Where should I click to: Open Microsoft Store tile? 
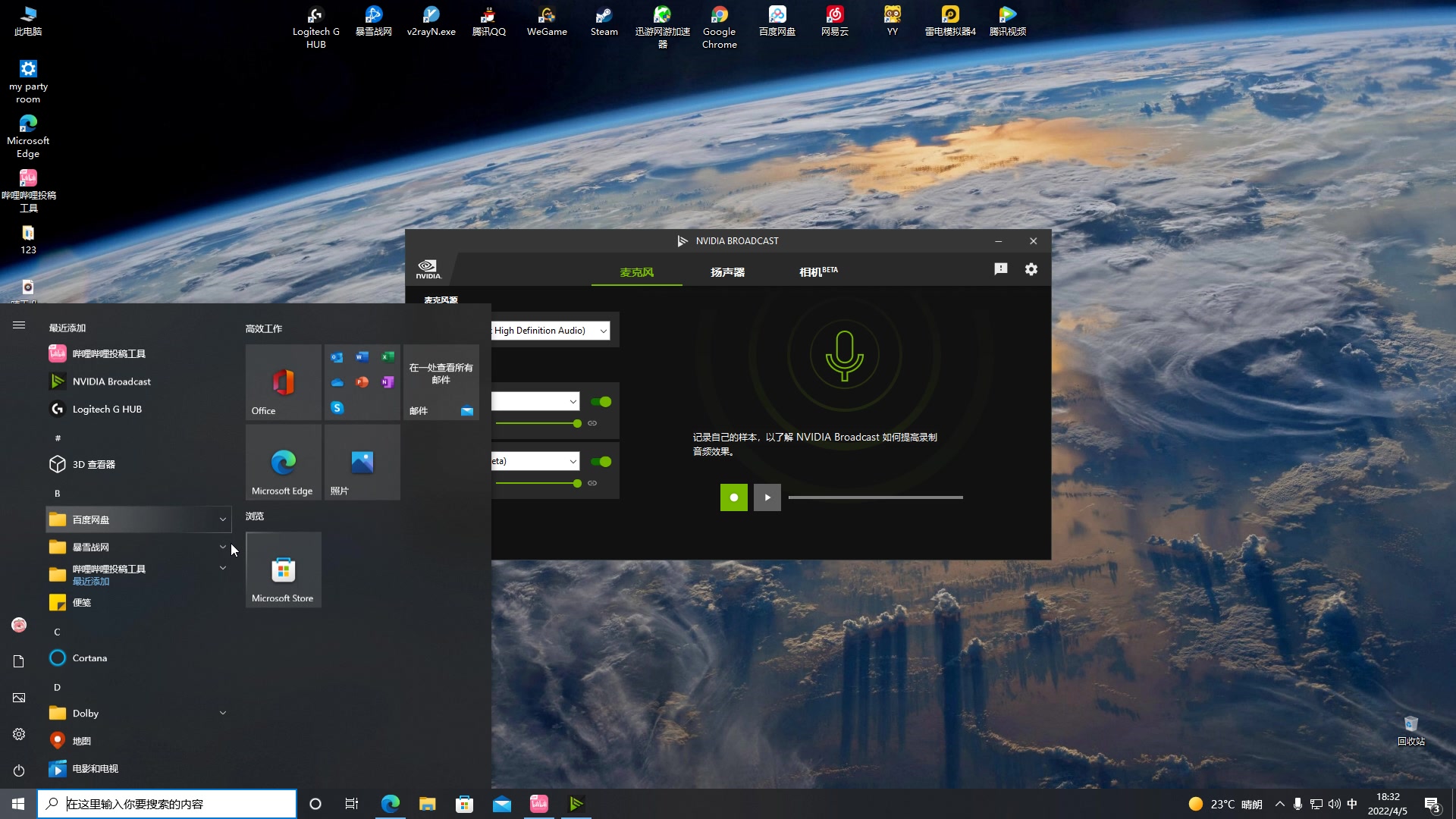[284, 570]
